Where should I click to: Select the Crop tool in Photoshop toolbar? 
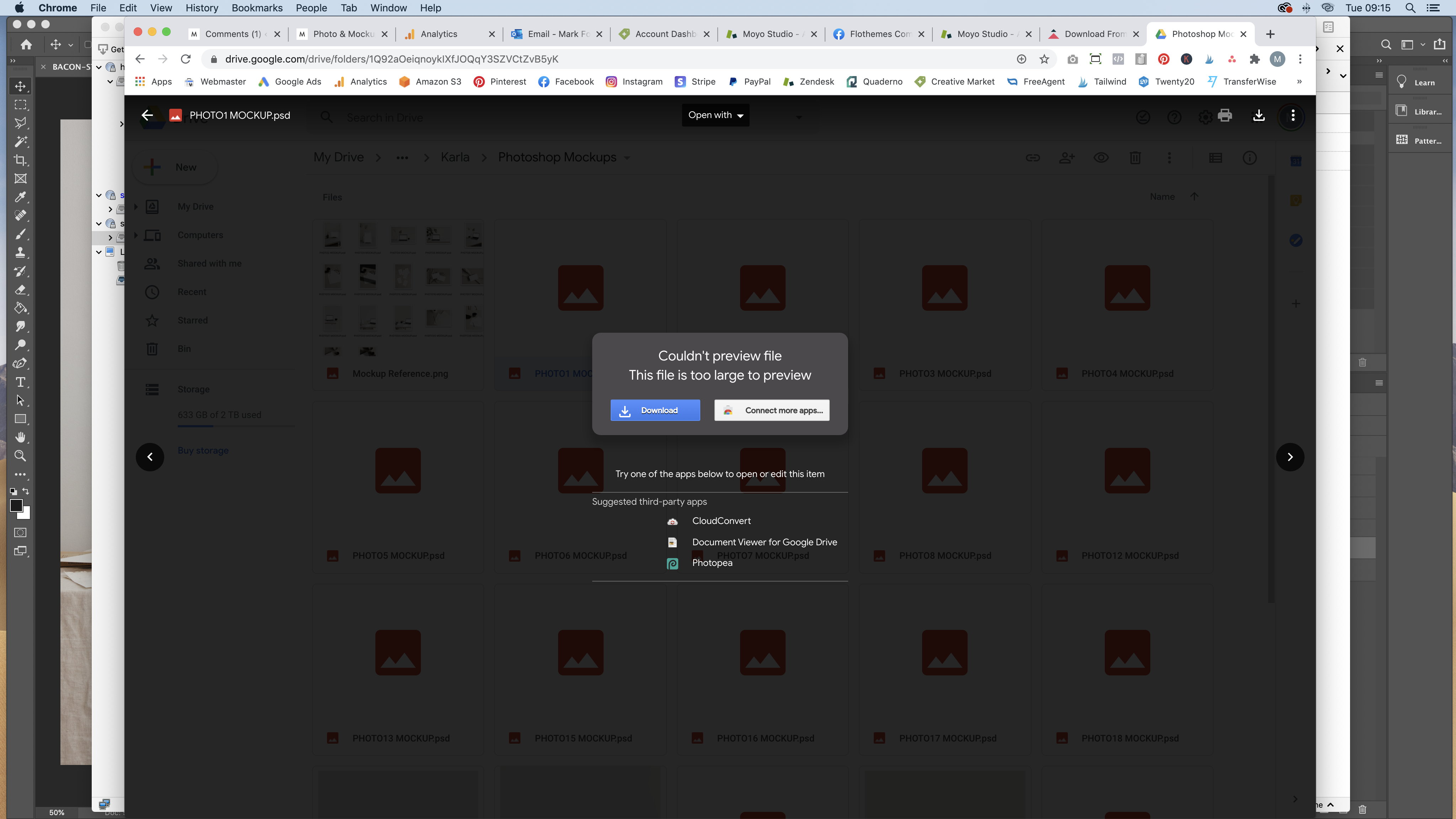(x=20, y=160)
